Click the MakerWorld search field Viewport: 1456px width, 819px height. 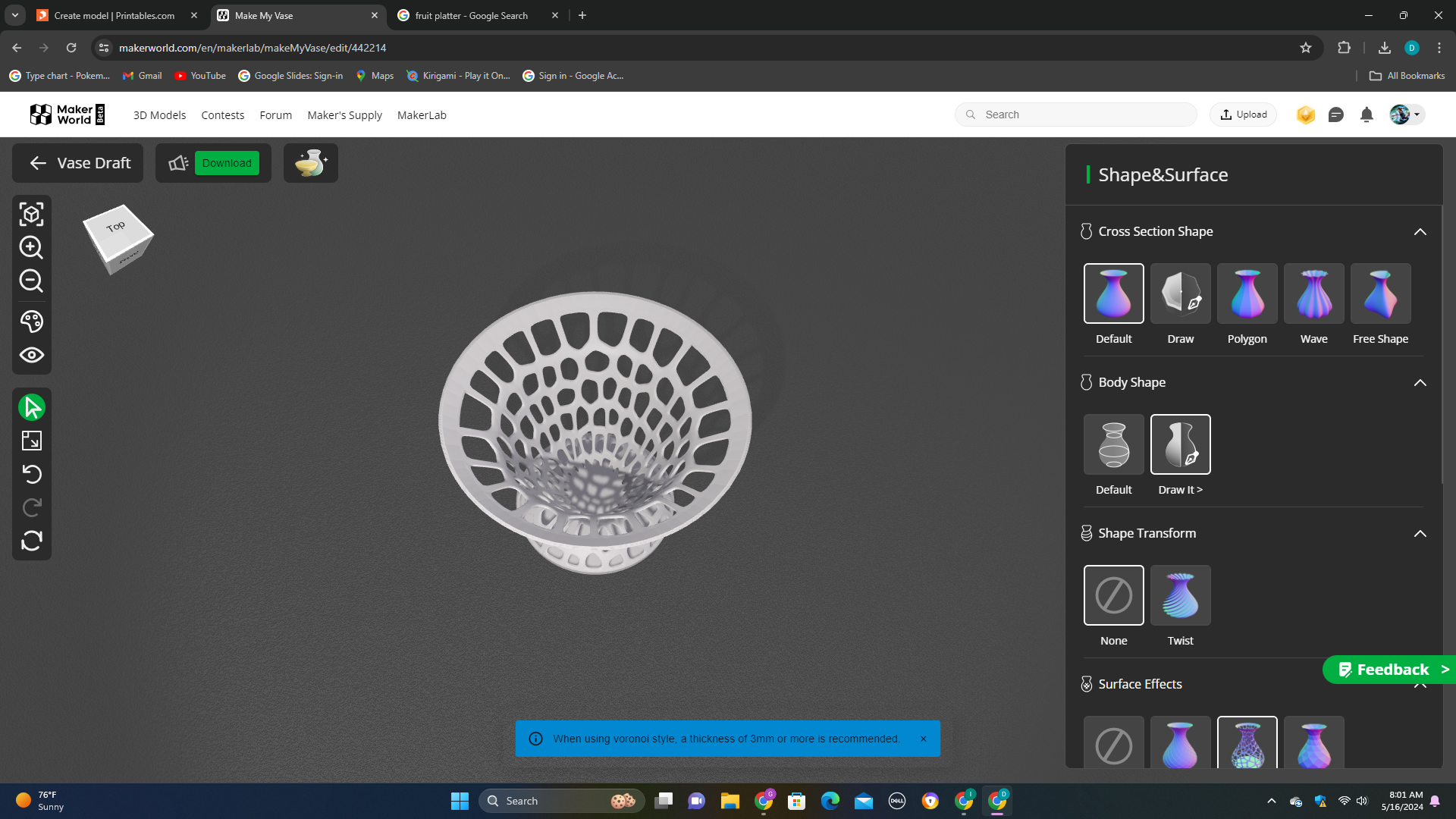(1075, 115)
